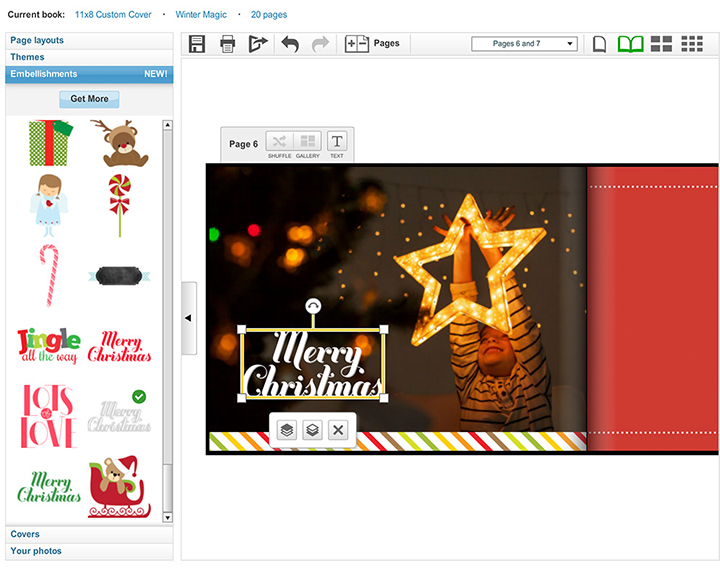The height and width of the screenshot is (576, 720).
Task: Bring the selected embellishment forward
Action: tap(287, 430)
